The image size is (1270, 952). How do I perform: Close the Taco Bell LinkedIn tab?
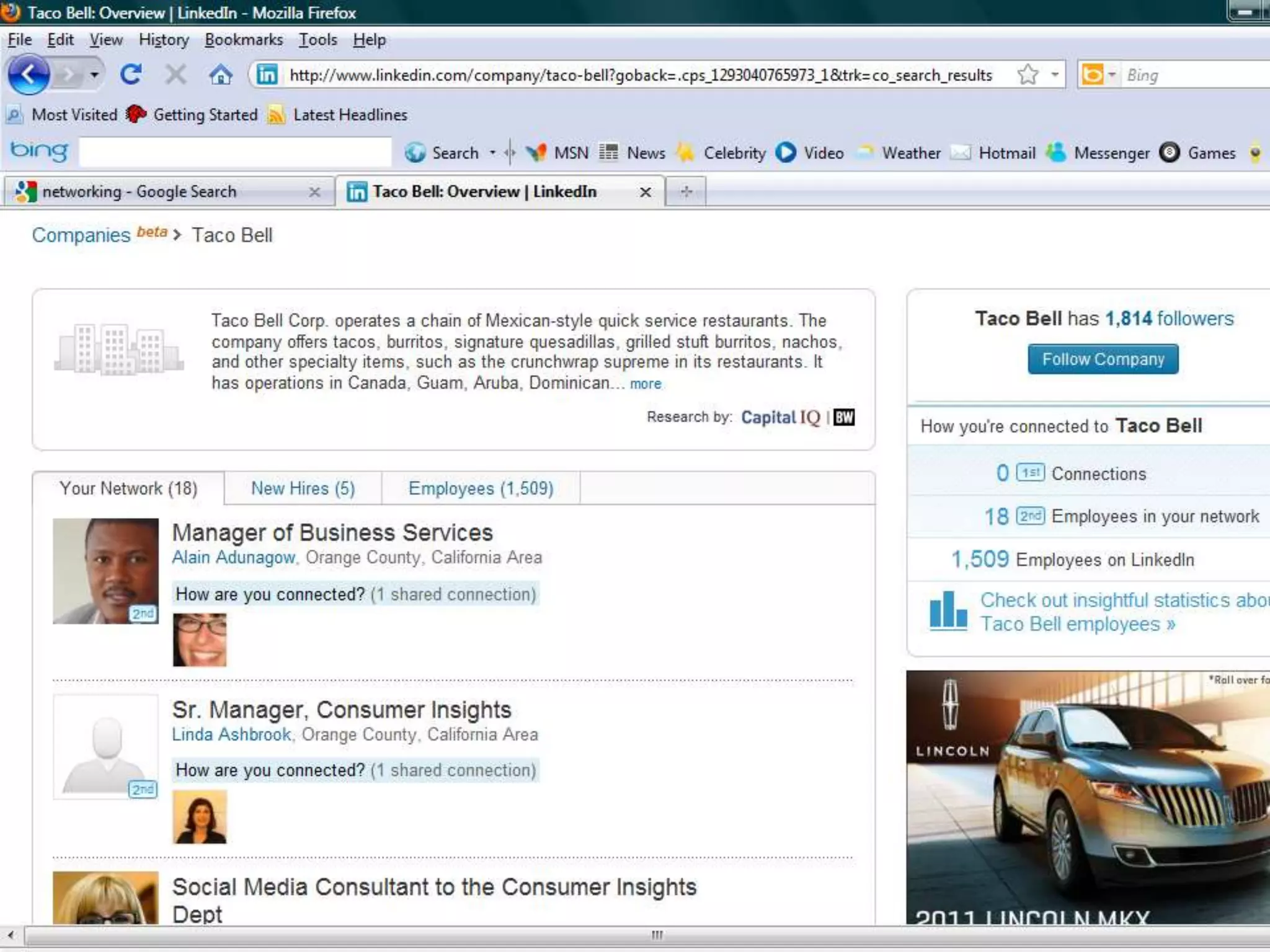(646, 192)
